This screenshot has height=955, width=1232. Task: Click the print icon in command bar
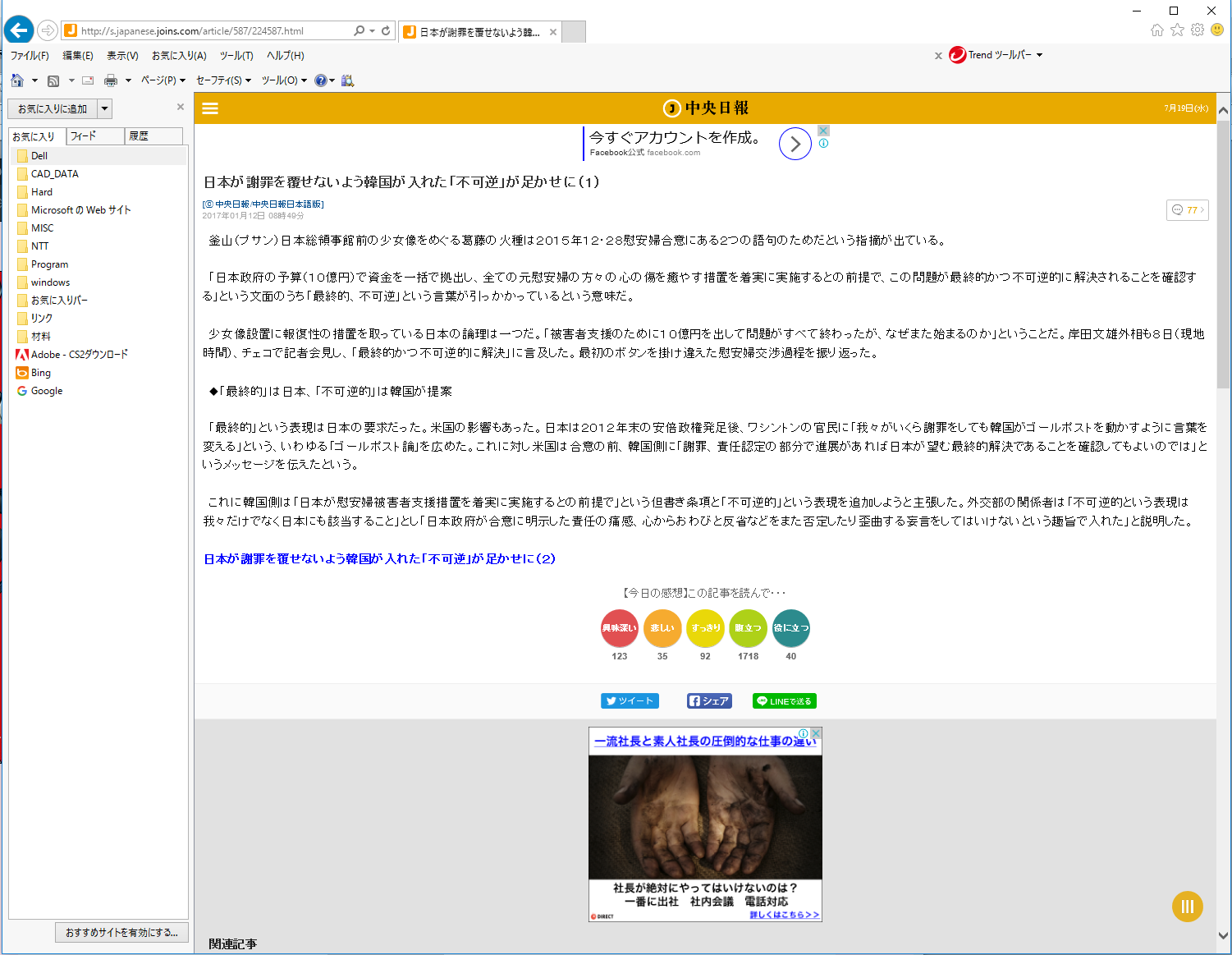coord(111,80)
